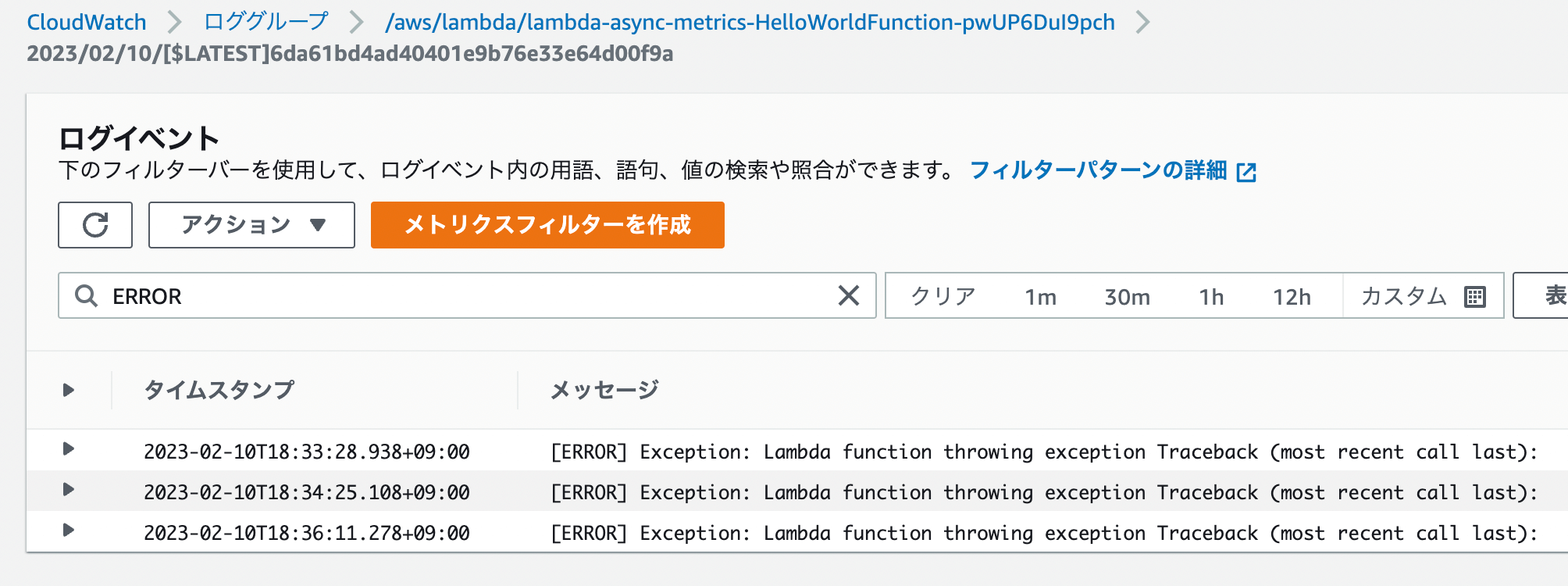Open the ロググループ breadcrumb link
This screenshot has height=586, width=1568.
pos(265,22)
